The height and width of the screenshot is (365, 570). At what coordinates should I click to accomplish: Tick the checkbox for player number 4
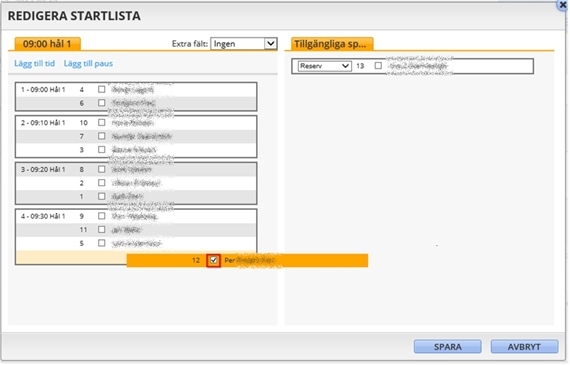click(x=102, y=89)
